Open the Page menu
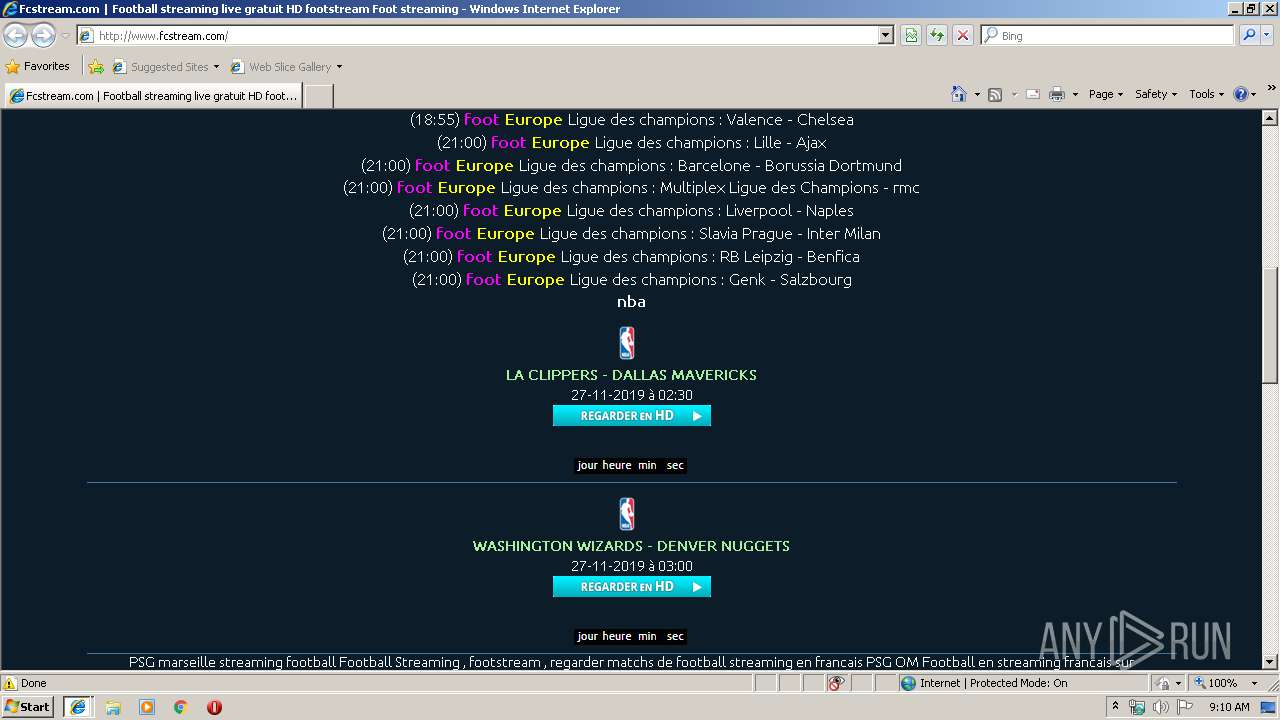This screenshot has height=720, width=1280. tap(1106, 94)
